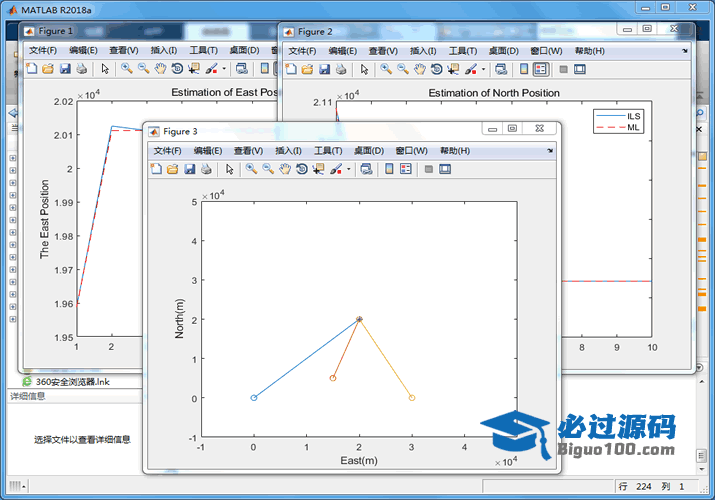The height and width of the screenshot is (500, 715).
Task: Open 编辑(E) menu in Figure 3
Action: pyautogui.click(x=208, y=151)
